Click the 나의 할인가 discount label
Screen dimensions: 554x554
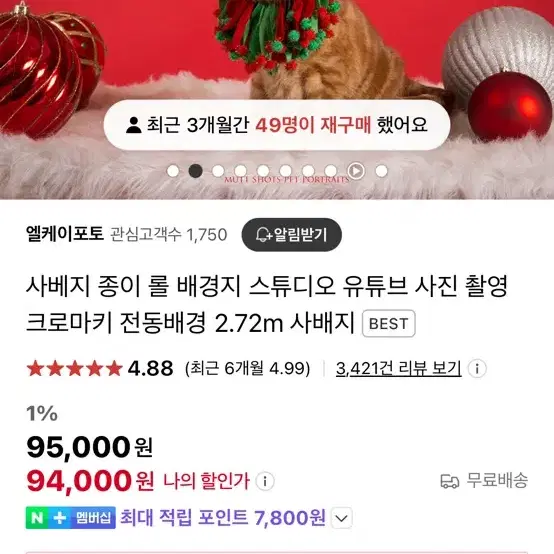[206, 481]
